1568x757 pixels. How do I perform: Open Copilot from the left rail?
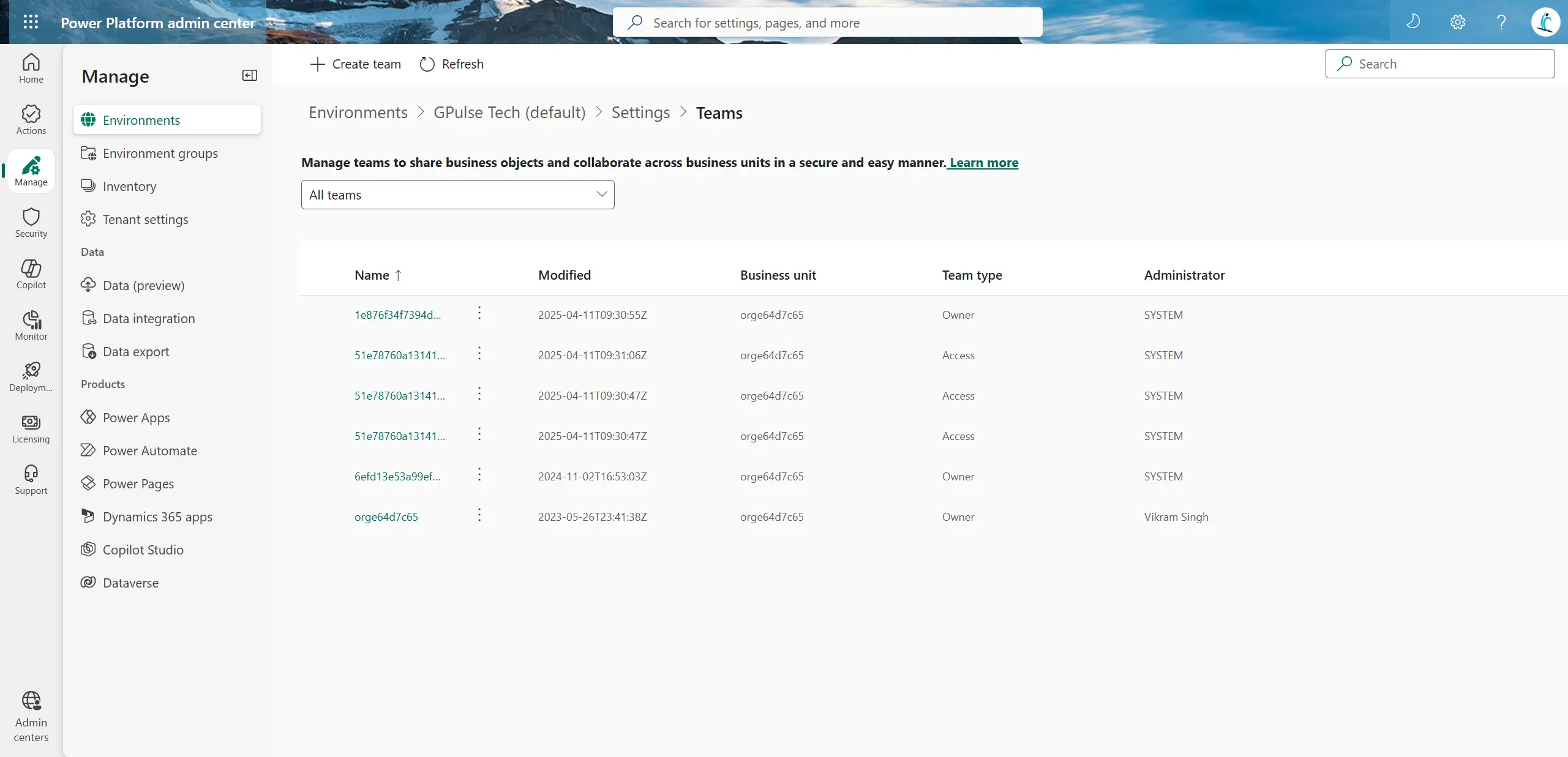pyautogui.click(x=31, y=273)
